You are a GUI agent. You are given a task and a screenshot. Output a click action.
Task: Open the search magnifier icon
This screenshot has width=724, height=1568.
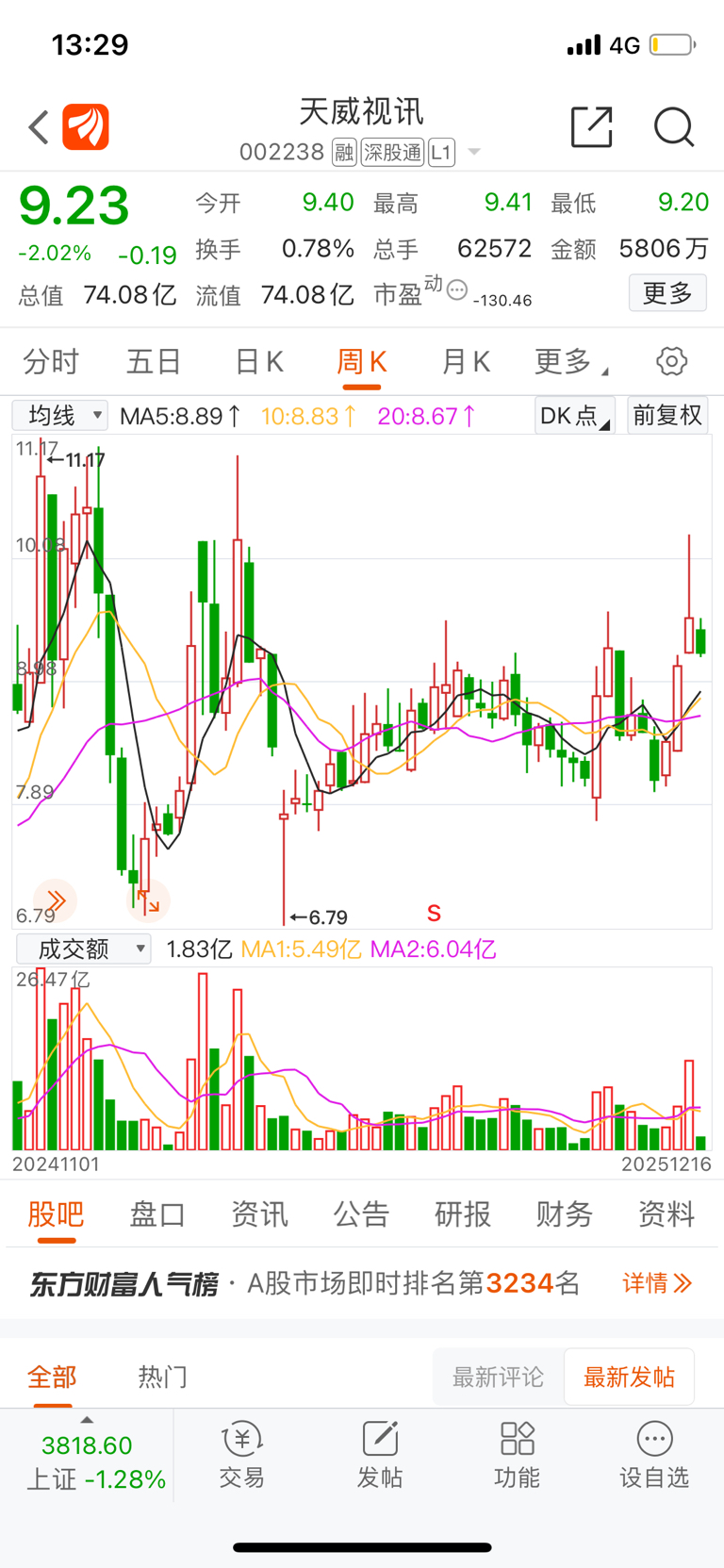(674, 127)
